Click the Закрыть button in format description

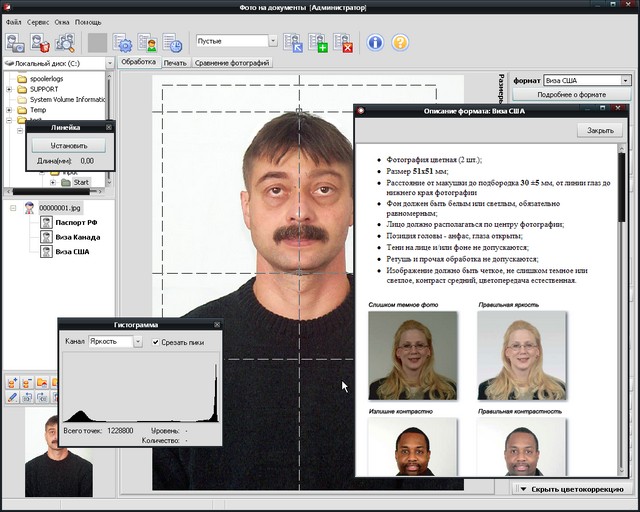tap(600, 130)
